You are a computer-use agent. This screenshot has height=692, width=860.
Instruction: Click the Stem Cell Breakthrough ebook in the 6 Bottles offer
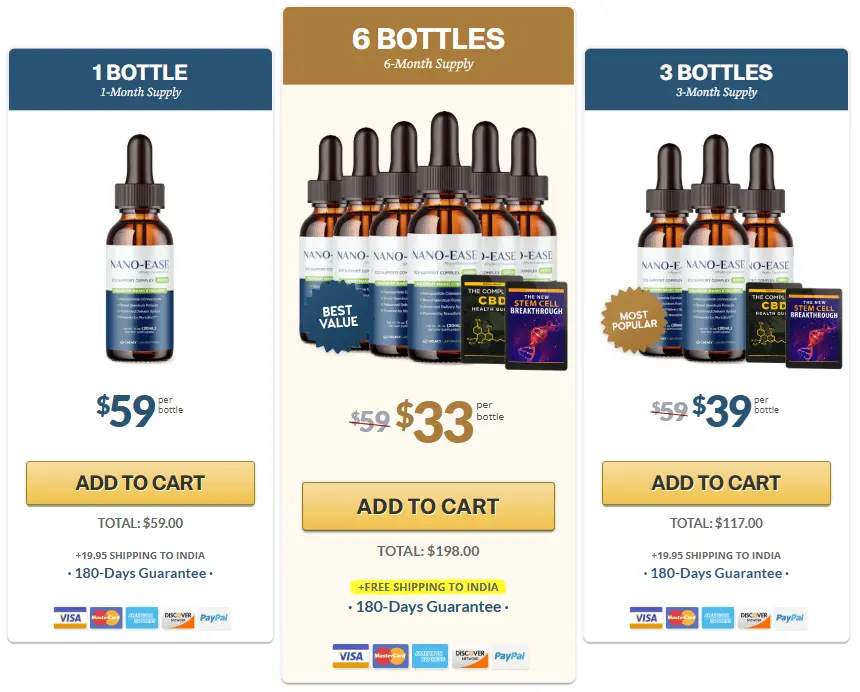[x=536, y=326]
